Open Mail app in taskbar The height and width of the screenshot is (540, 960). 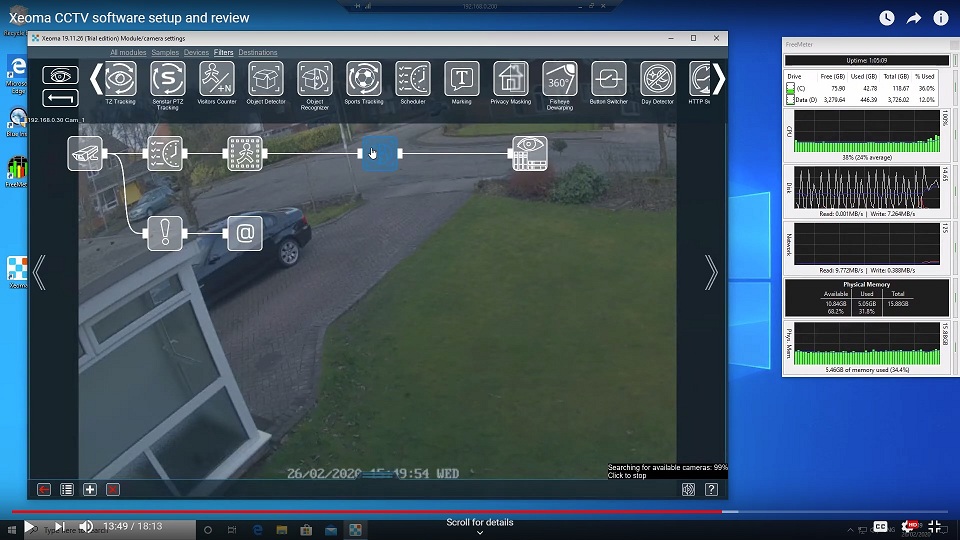(x=331, y=530)
